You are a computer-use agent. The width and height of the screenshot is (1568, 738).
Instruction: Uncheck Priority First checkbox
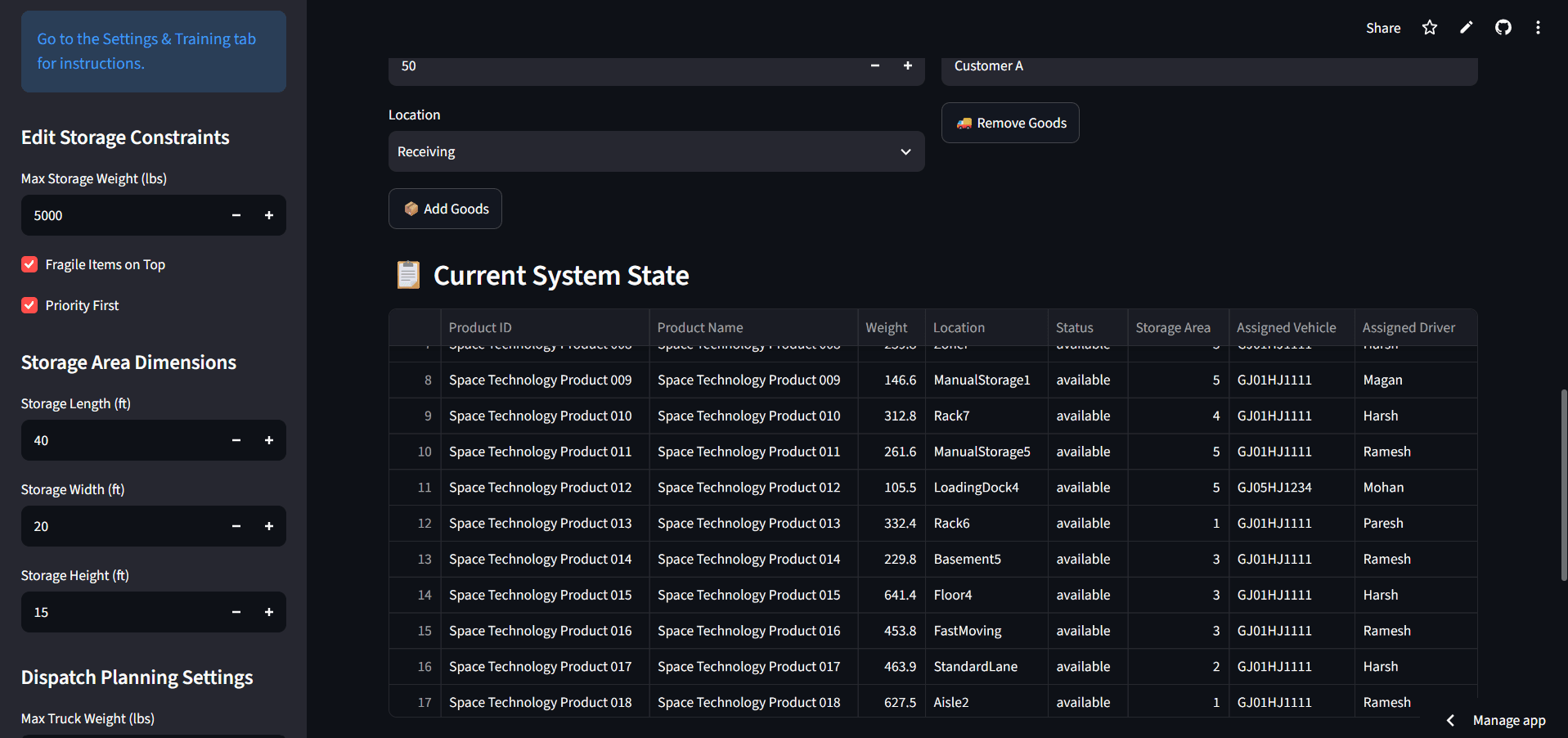click(x=29, y=305)
